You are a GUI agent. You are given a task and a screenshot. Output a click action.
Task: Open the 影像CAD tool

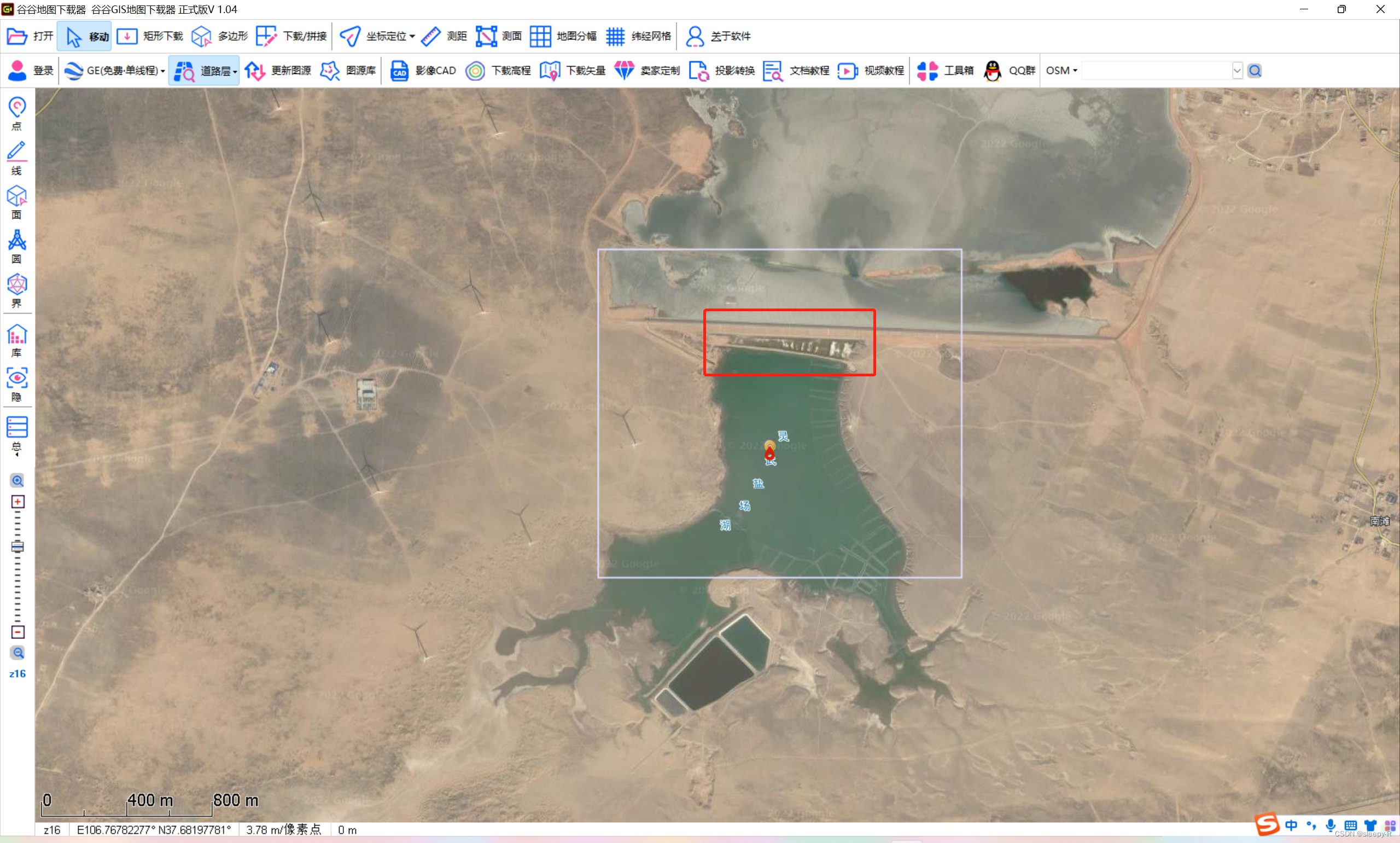click(x=423, y=71)
